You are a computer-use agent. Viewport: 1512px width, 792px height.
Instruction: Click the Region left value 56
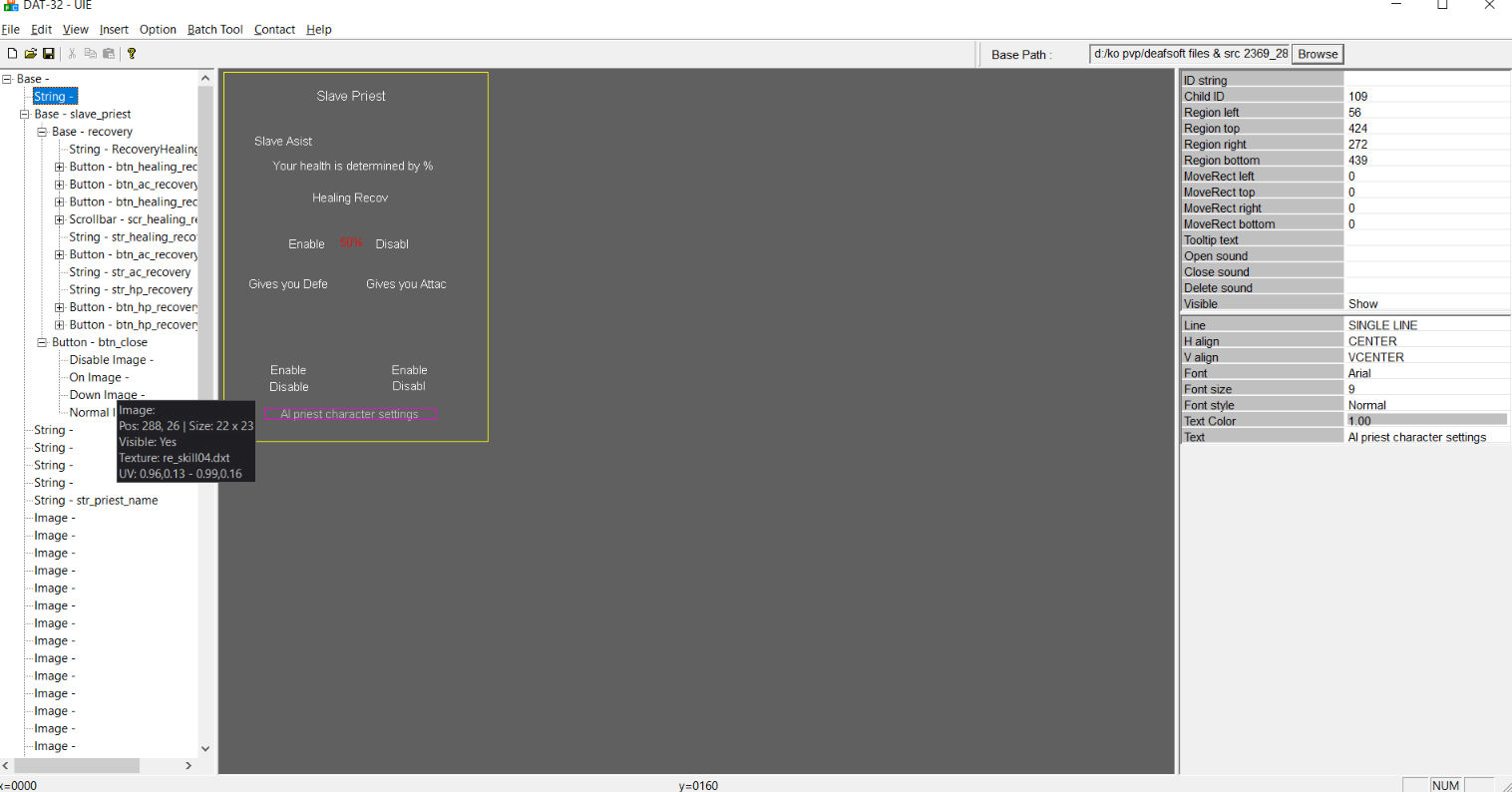pyautogui.click(x=1426, y=113)
